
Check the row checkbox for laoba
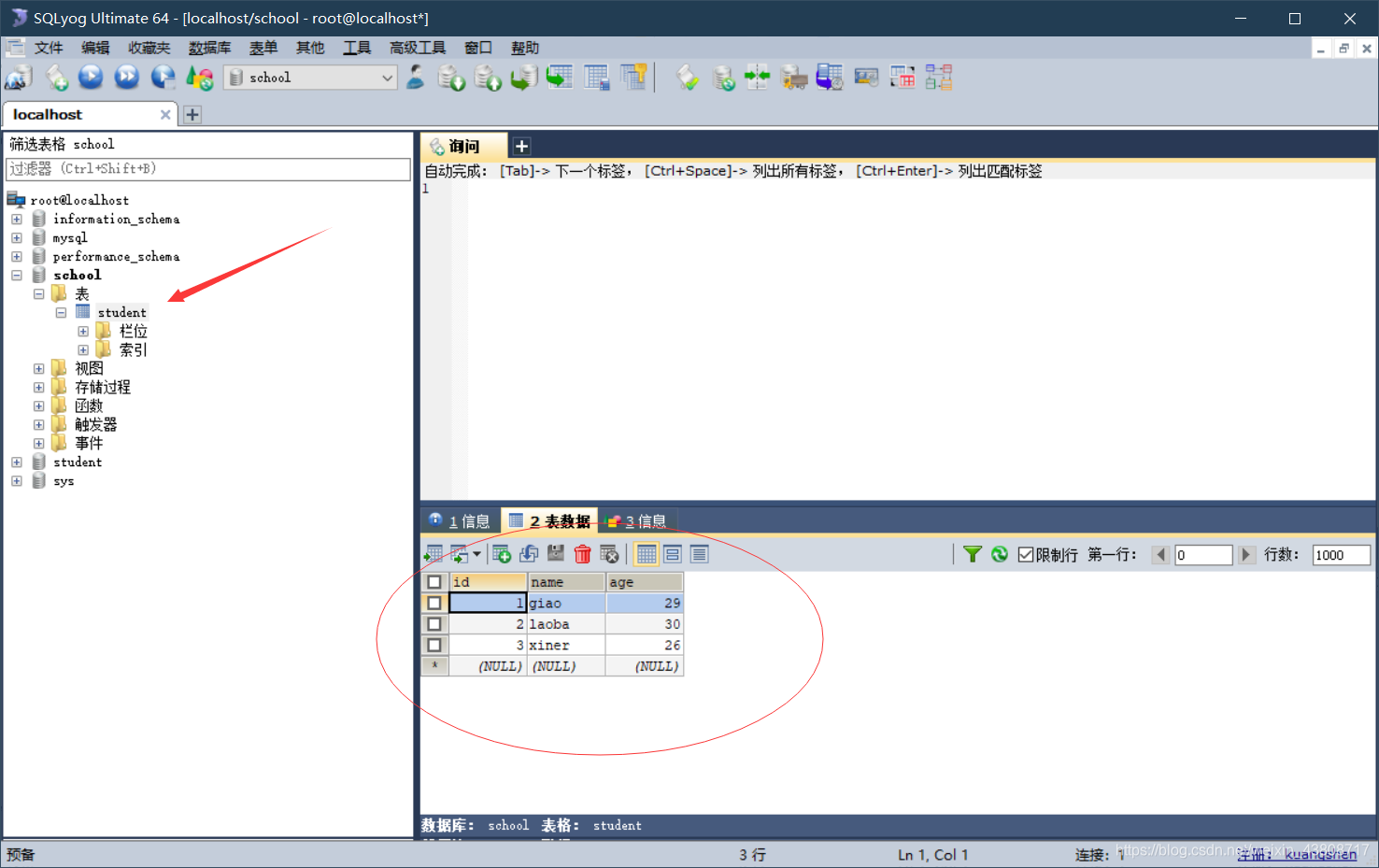pyautogui.click(x=434, y=624)
